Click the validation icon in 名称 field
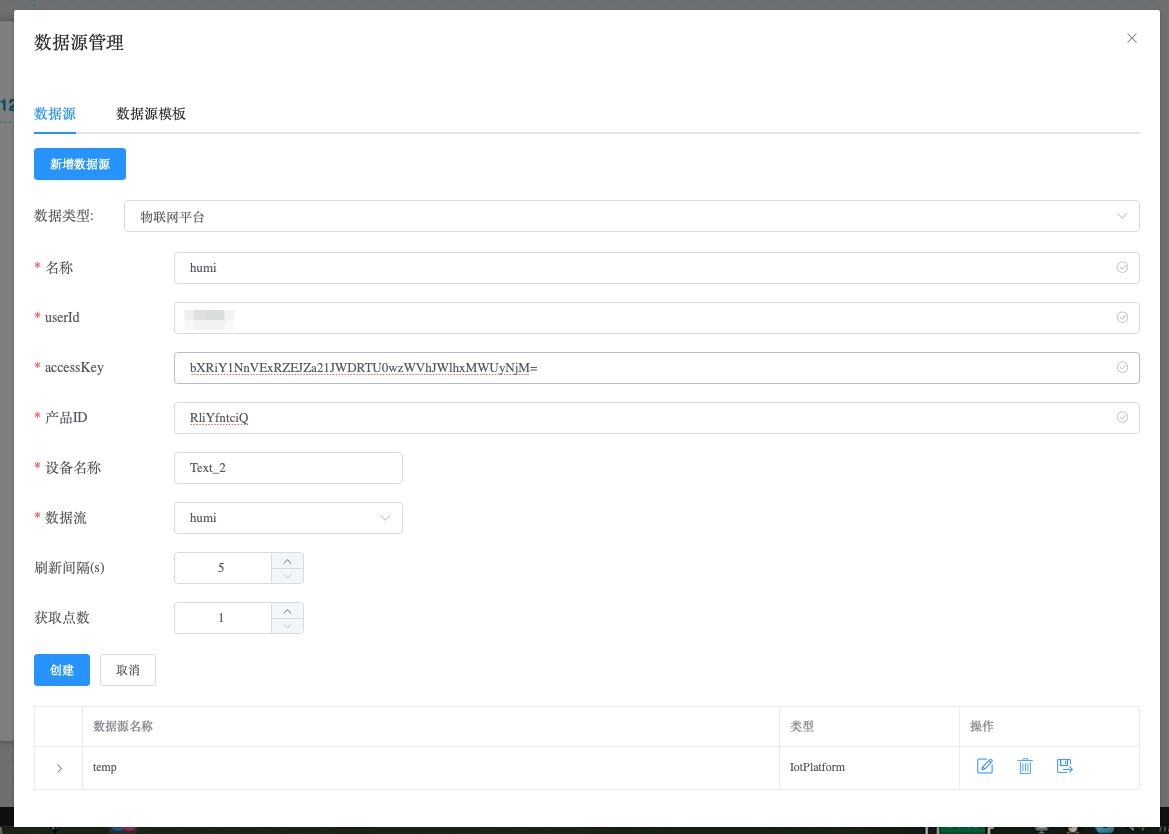Screen dimensions: 1169x834 click(x=1122, y=268)
